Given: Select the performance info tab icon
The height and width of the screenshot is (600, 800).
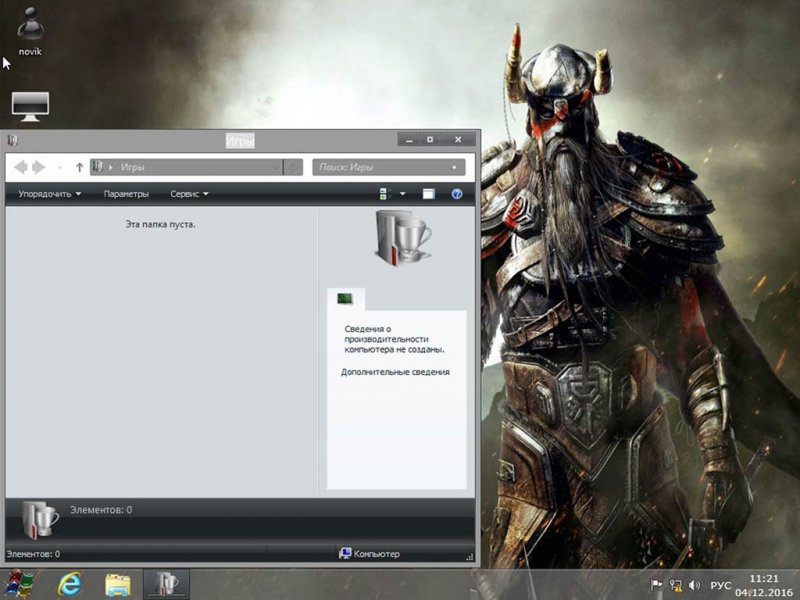Looking at the screenshot, I should click(x=345, y=298).
